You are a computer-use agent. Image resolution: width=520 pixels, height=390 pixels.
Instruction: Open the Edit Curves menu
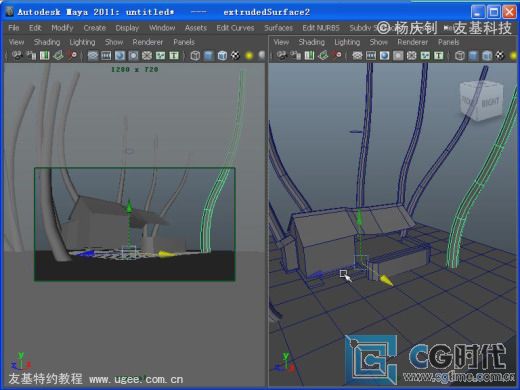(x=235, y=28)
